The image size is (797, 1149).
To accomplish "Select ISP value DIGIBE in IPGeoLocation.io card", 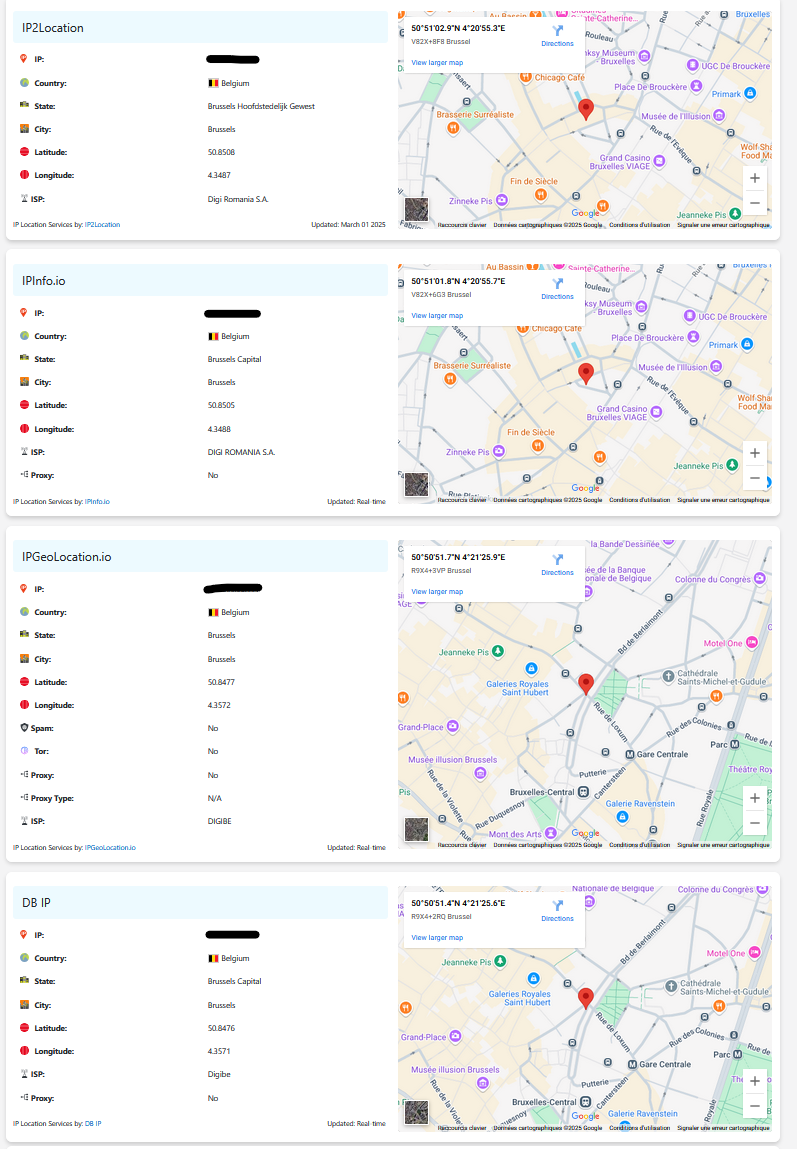I will (219, 821).
